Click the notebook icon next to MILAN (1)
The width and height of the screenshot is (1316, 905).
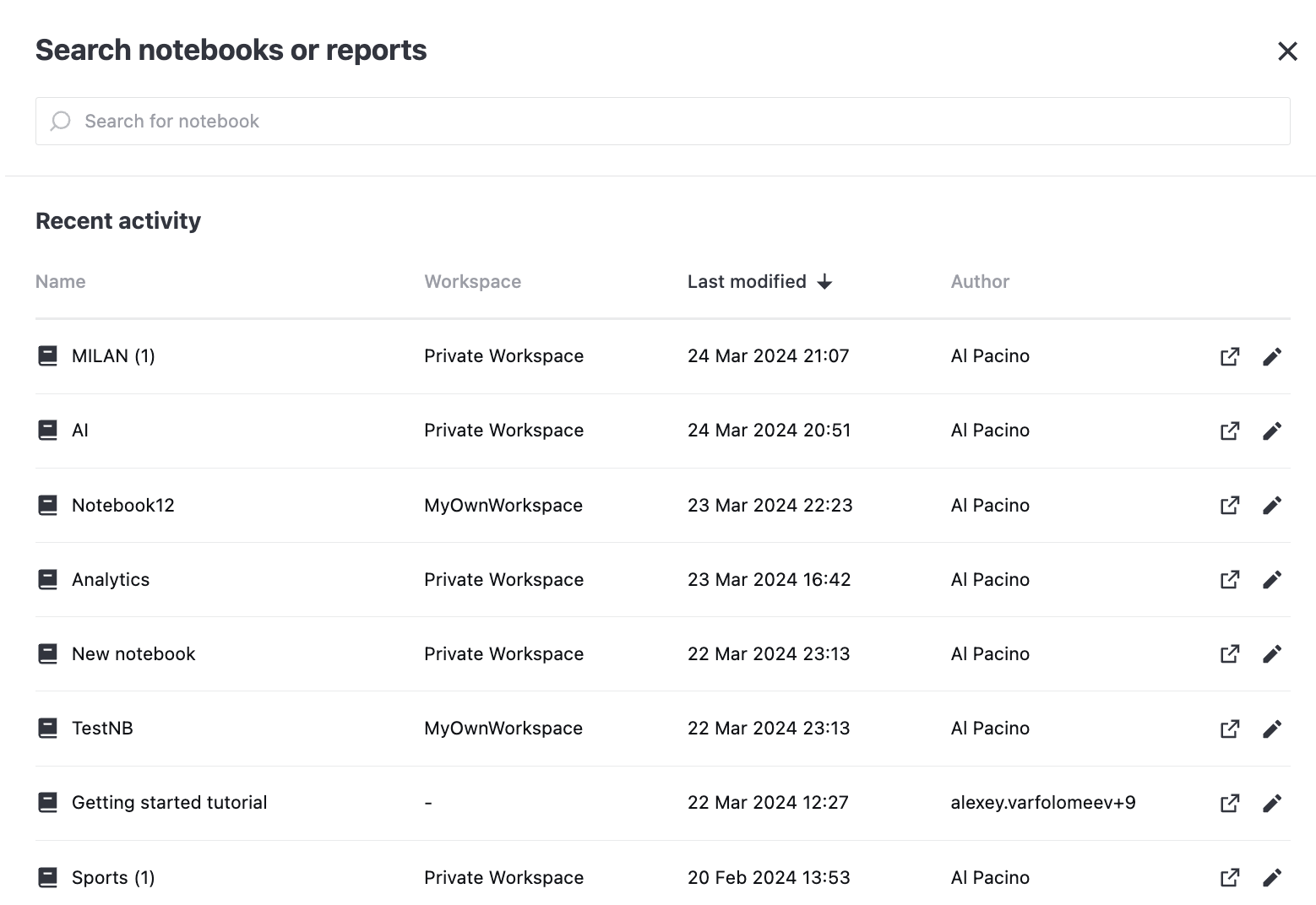pos(48,355)
